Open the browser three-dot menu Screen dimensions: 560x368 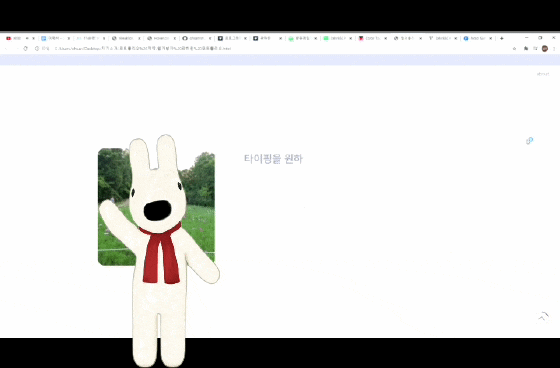click(x=554, y=49)
